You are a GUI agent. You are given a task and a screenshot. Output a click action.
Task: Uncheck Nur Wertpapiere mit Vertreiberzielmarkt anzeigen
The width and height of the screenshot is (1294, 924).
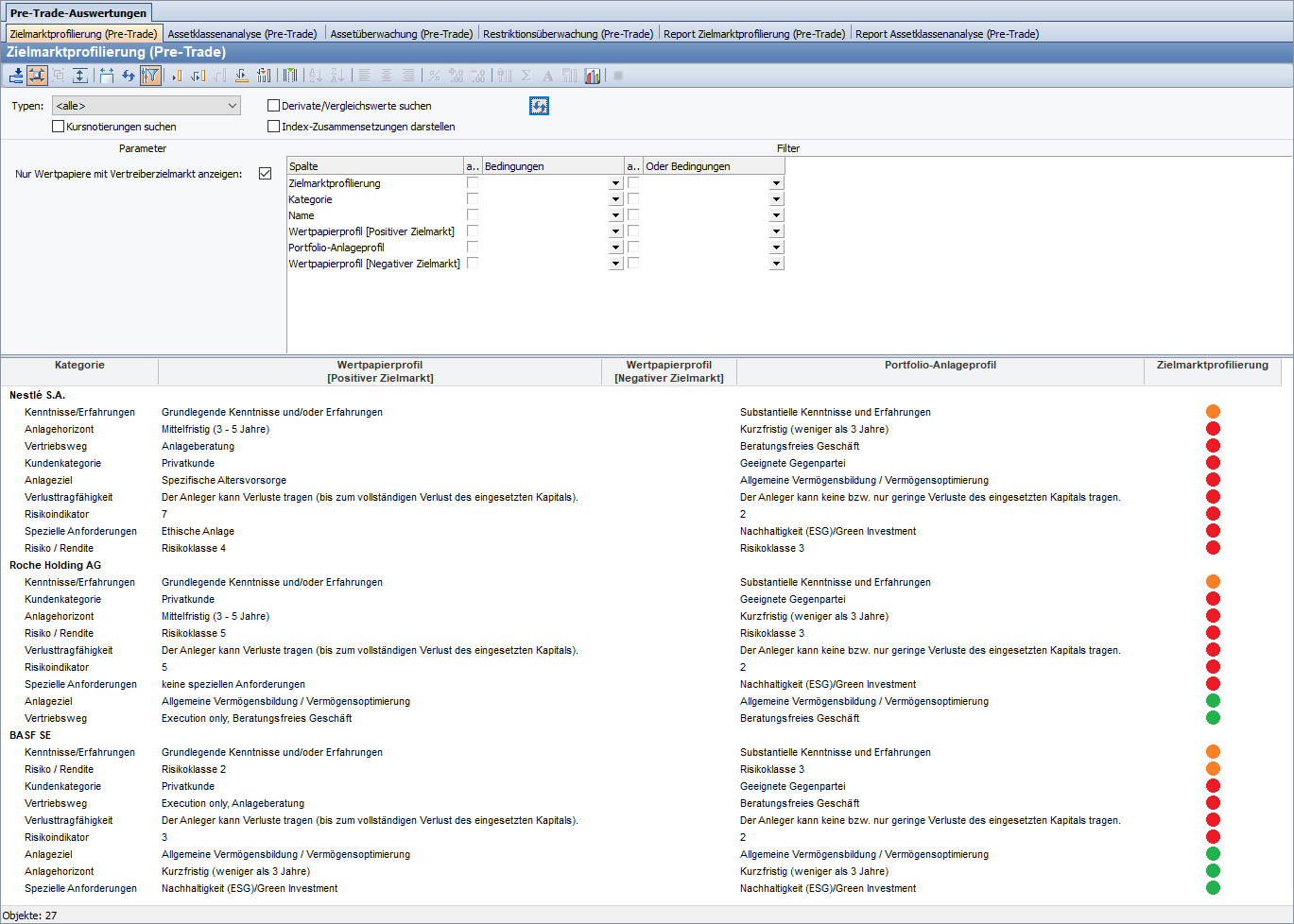tap(266, 174)
